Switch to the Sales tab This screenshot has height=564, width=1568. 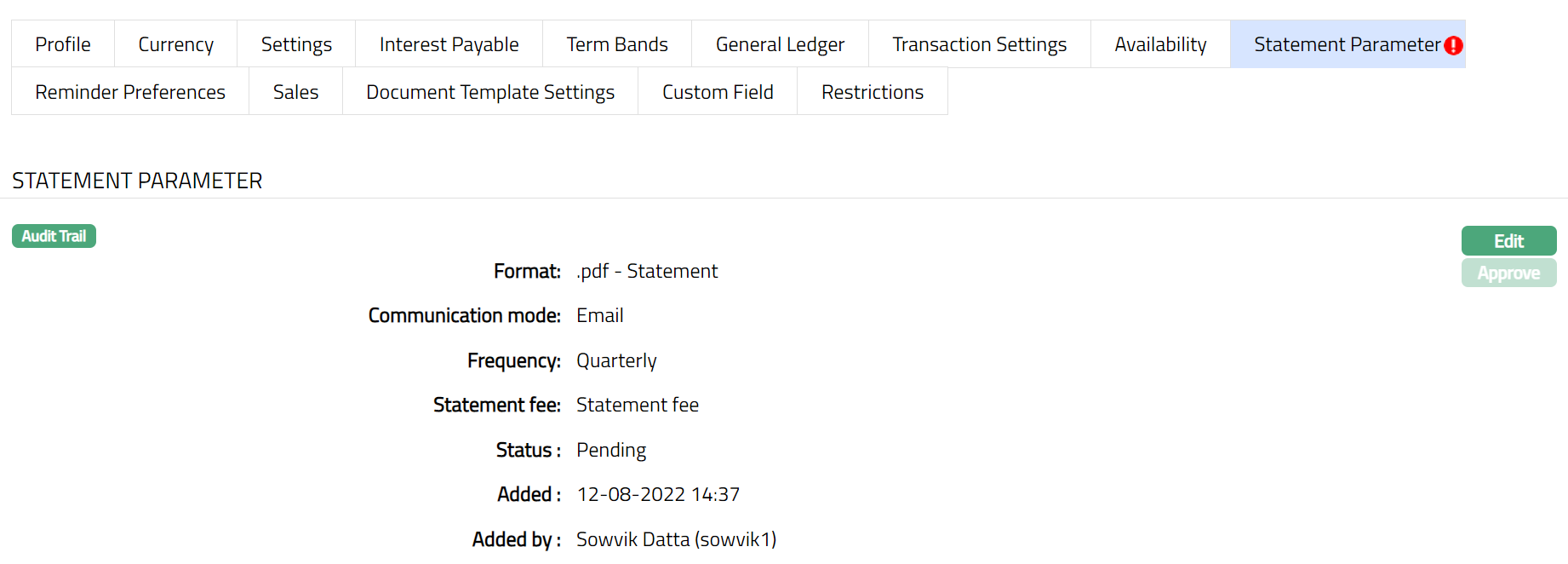pyautogui.click(x=295, y=92)
